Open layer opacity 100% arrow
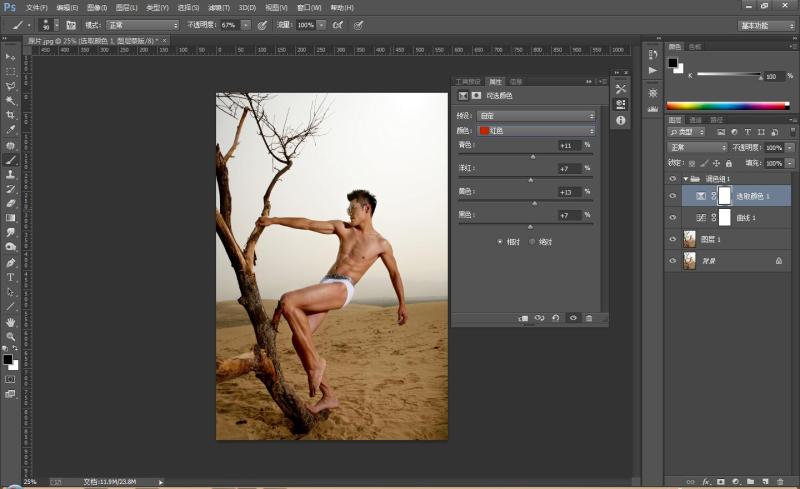The height and width of the screenshot is (489, 800). click(x=790, y=148)
